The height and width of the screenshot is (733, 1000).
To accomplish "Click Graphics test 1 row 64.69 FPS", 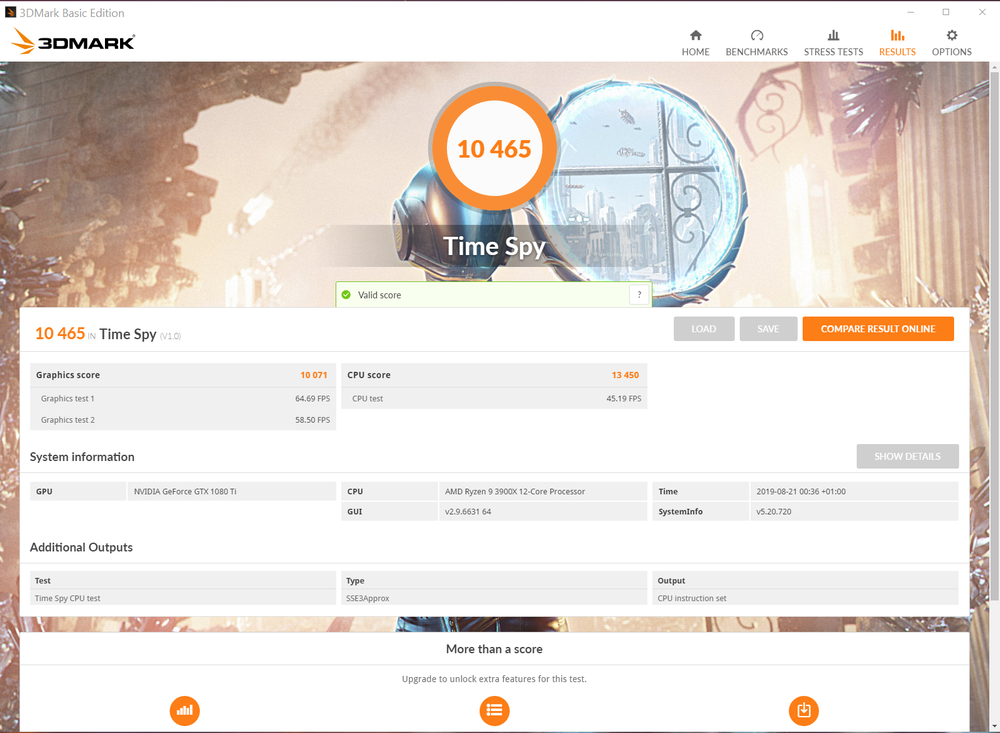I will tap(183, 399).
